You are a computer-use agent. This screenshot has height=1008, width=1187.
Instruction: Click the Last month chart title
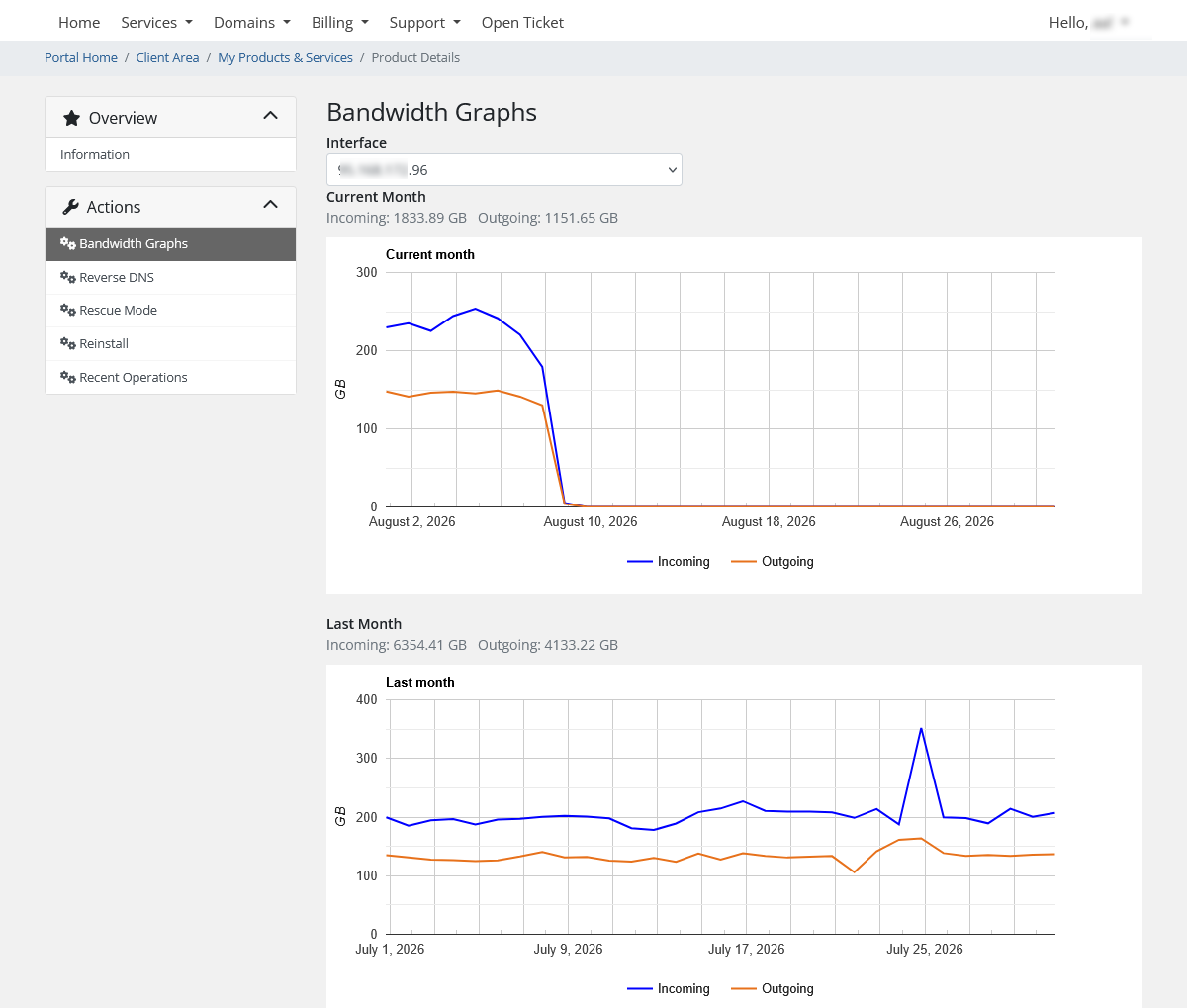pyautogui.click(x=420, y=682)
